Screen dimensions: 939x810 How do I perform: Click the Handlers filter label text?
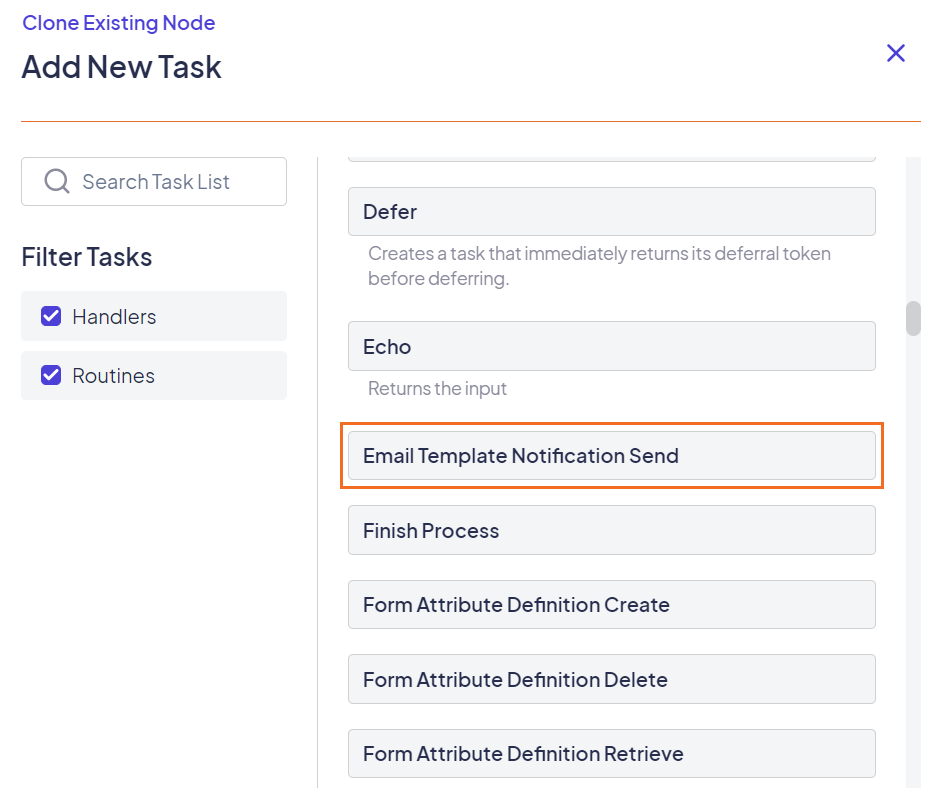[114, 317]
